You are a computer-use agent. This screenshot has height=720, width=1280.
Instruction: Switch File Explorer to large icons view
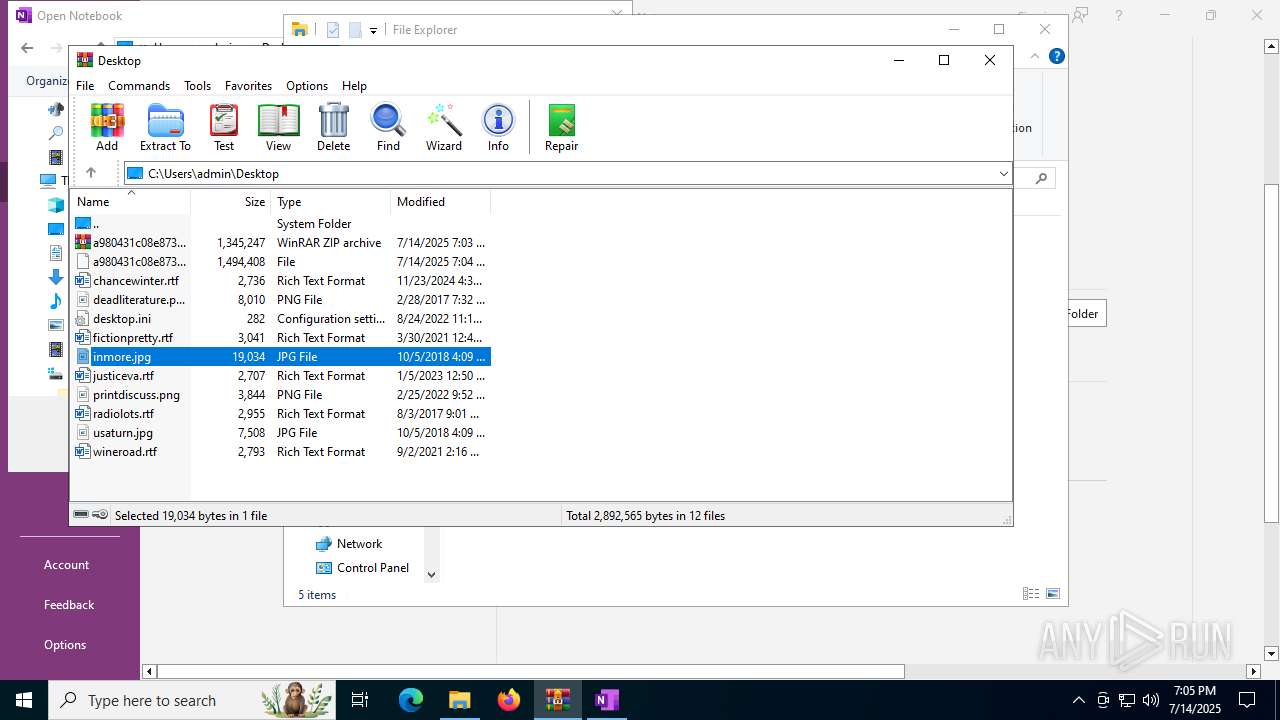coord(1052,594)
